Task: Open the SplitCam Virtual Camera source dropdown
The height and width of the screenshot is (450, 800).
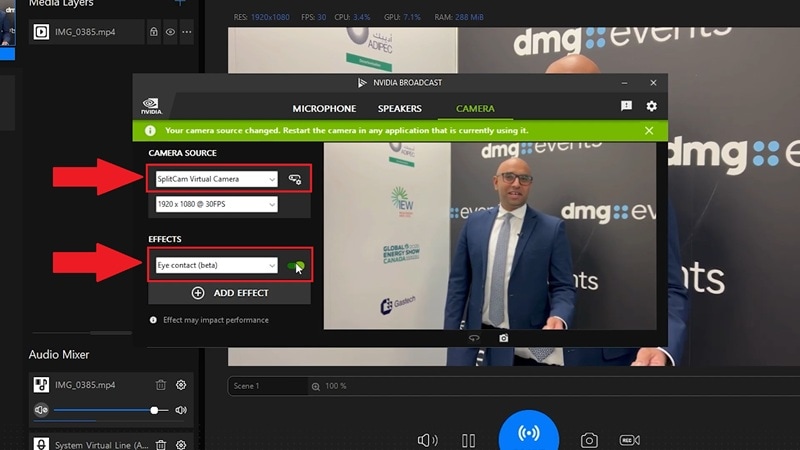Action: click(217, 179)
